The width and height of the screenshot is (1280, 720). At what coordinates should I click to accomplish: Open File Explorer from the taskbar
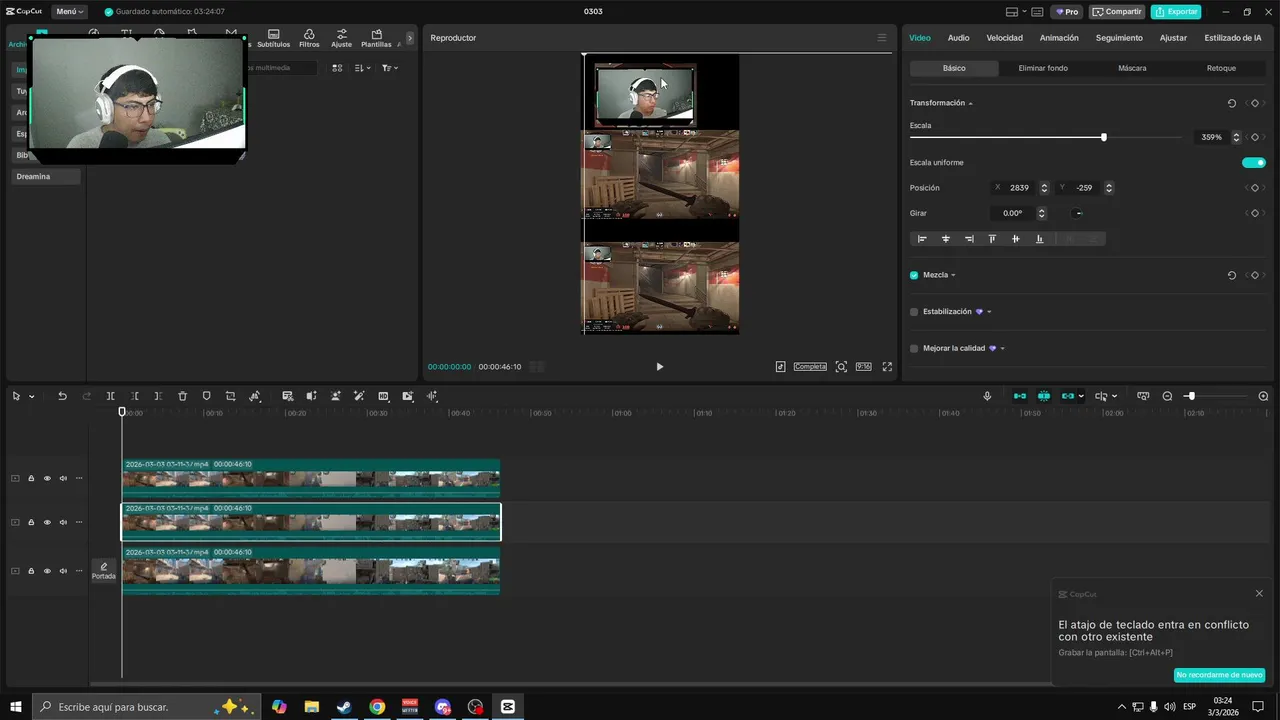point(311,707)
